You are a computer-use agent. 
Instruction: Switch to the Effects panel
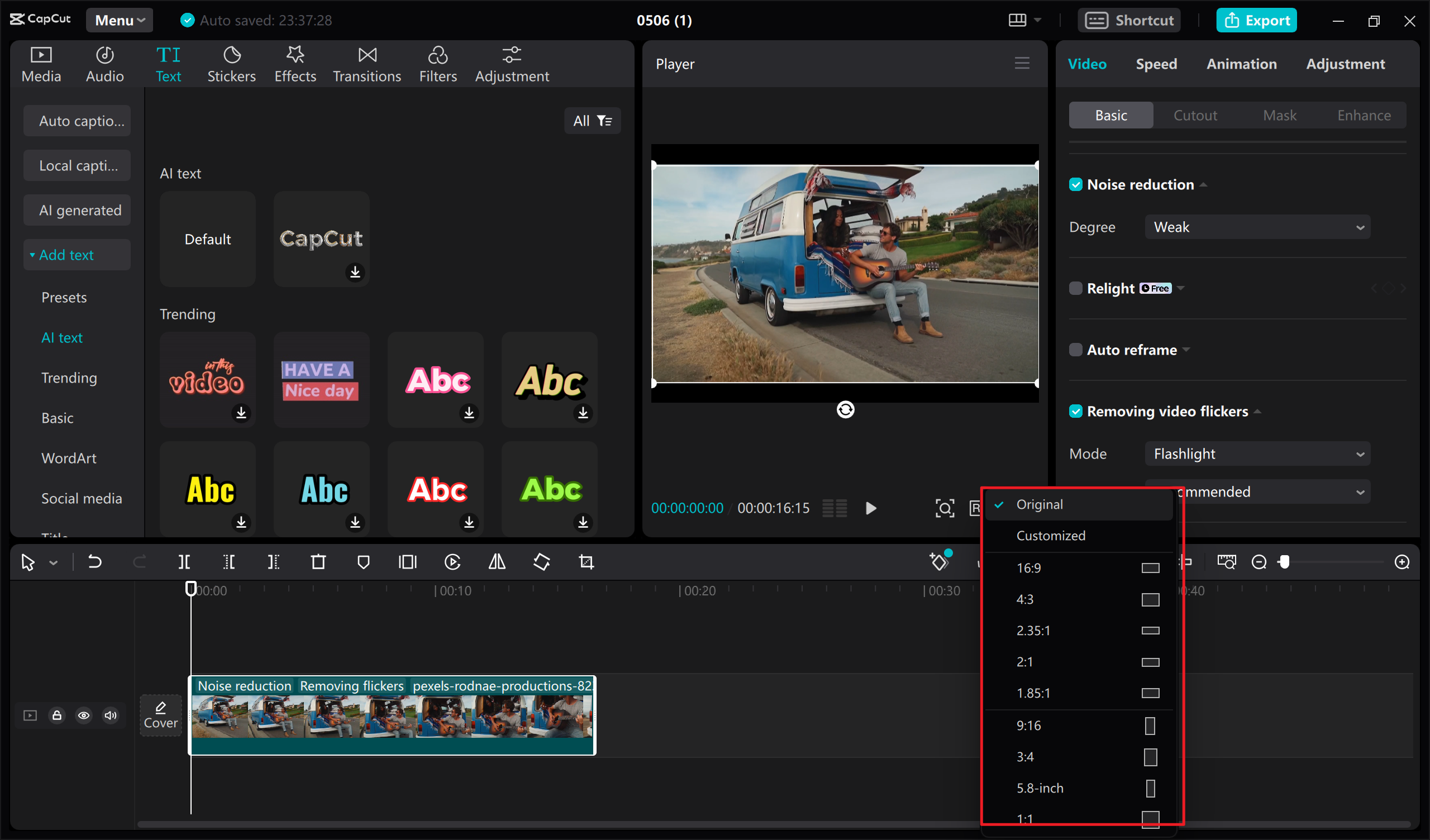294,63
